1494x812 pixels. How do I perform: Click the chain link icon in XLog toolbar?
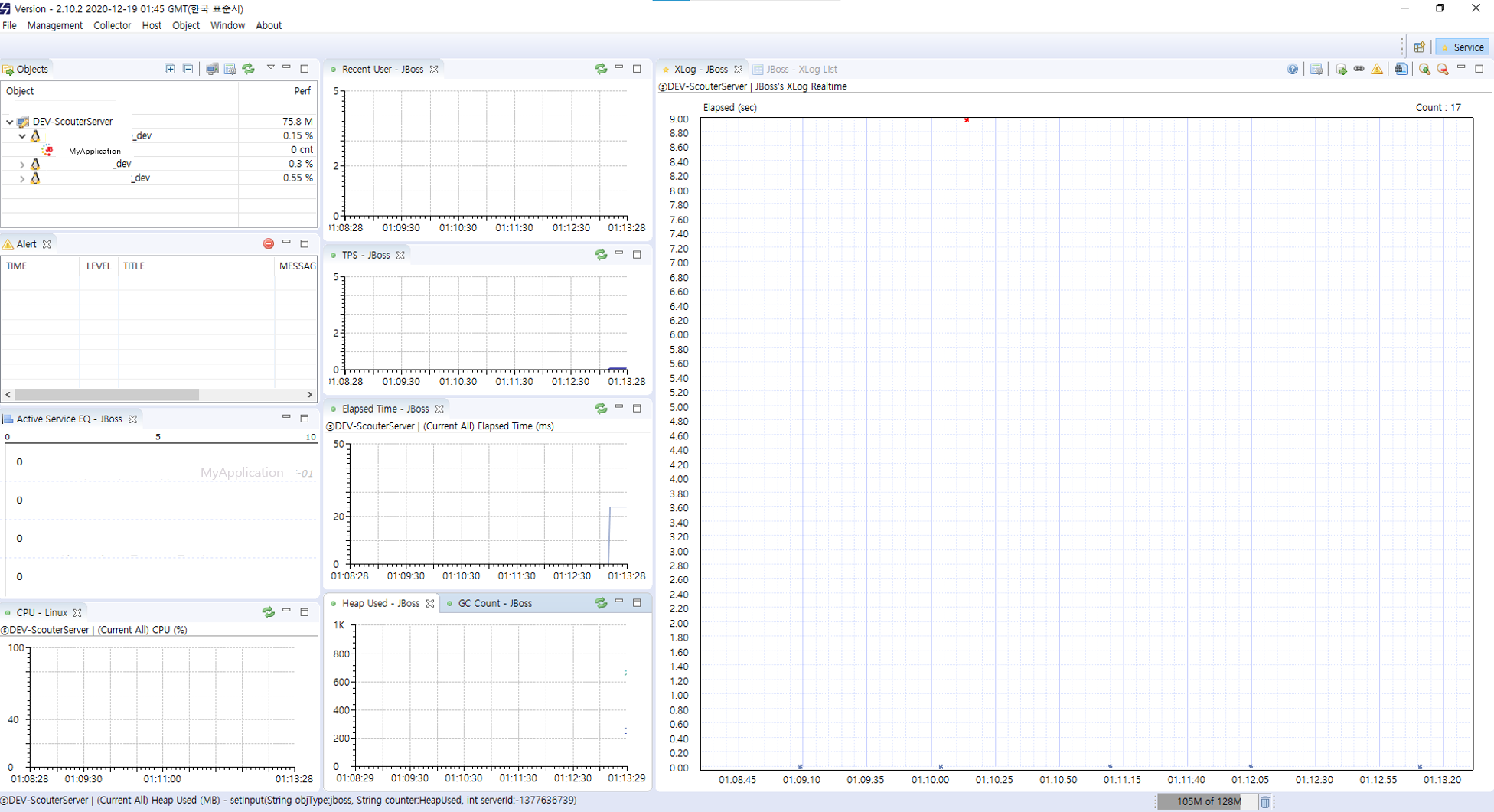point(1359,69)
